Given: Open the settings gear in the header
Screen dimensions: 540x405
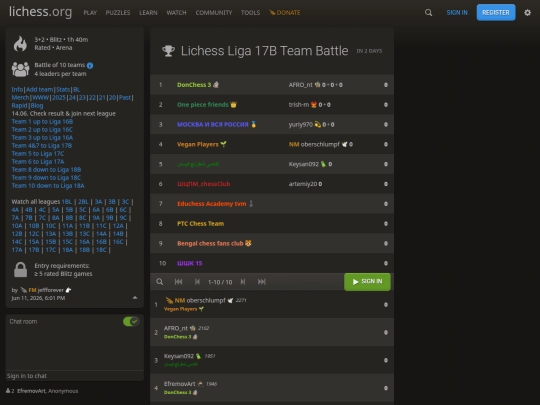Looking at the screenshot, I should [x=527, y=13].
